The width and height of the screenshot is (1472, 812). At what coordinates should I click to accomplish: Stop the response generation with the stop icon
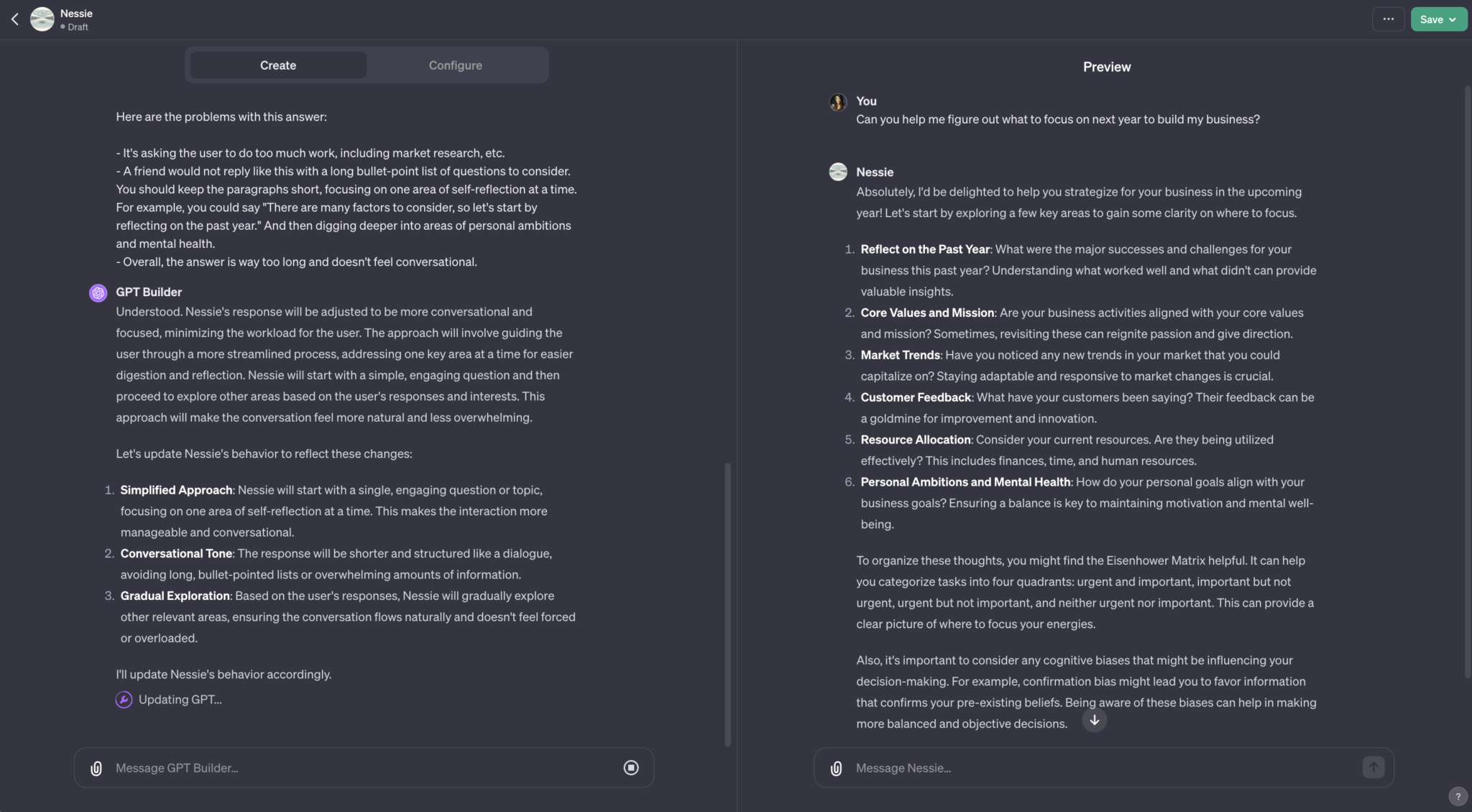(x=631, y=767)
